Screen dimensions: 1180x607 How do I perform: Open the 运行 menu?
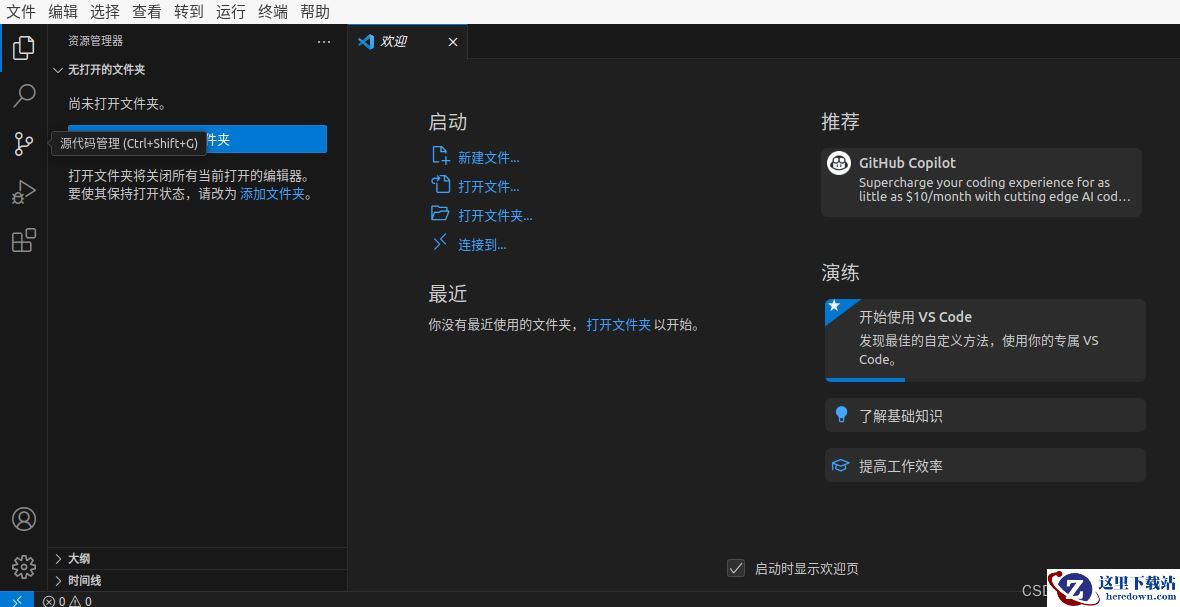(231, 11)
